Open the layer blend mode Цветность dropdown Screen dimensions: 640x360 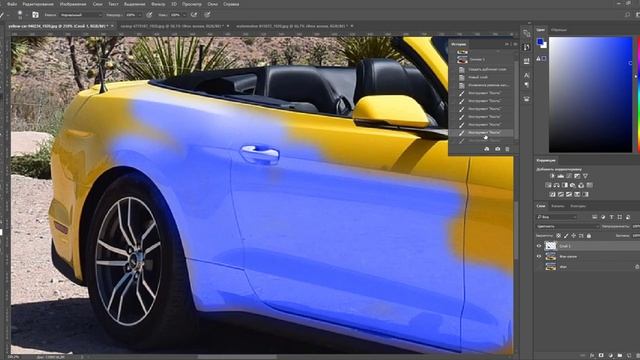[x=567, y=227]
